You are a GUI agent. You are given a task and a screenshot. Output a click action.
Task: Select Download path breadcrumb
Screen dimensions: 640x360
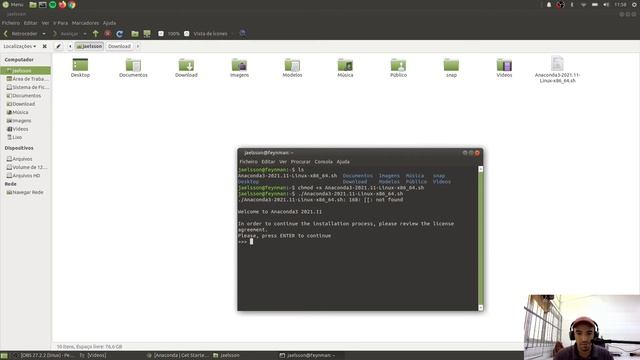[119, 47]
